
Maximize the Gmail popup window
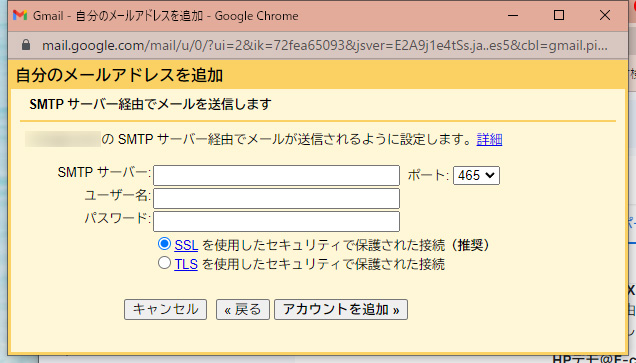point(559,15)
